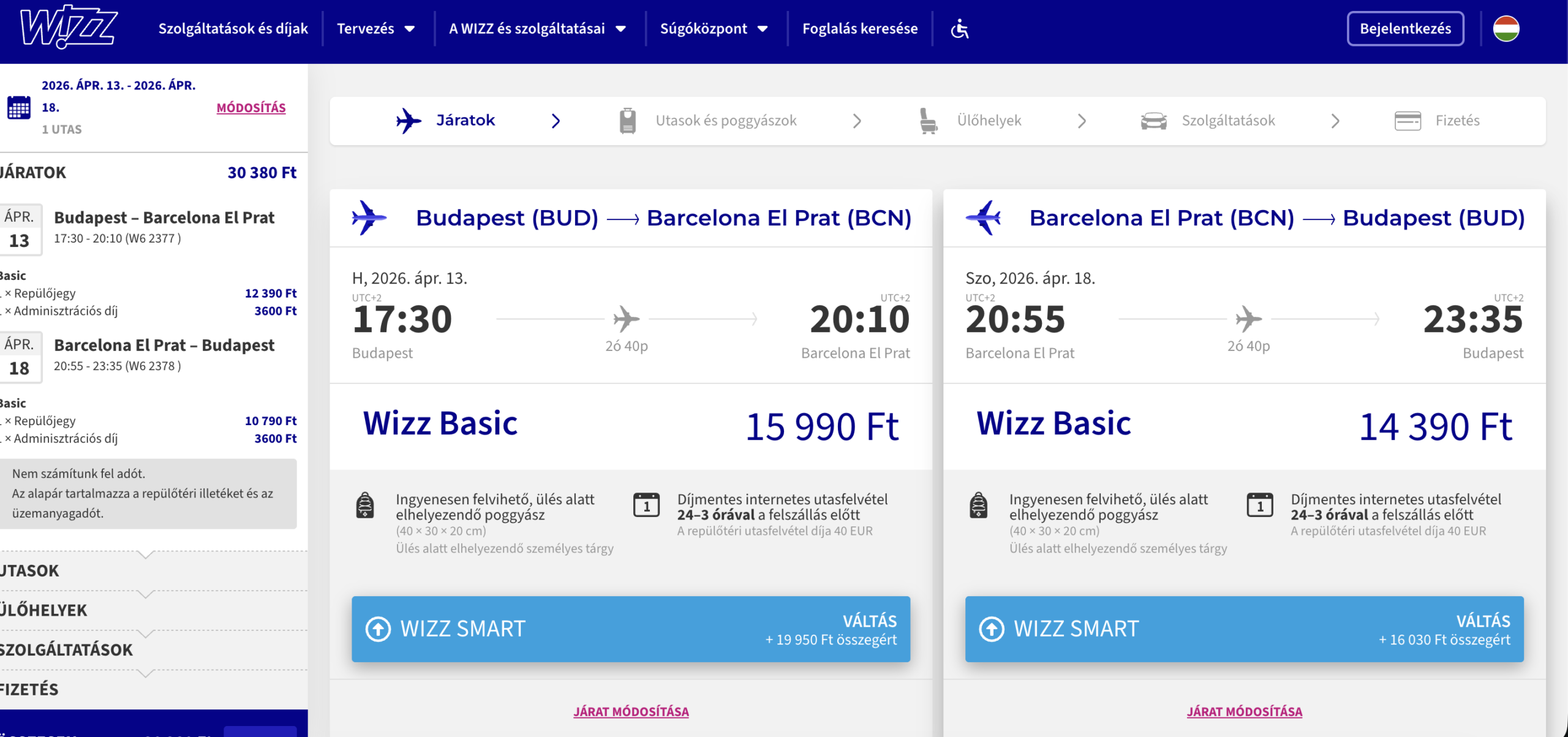Click the calendar icon beside travel dates
1568x737 pixels.
point(19,108)
